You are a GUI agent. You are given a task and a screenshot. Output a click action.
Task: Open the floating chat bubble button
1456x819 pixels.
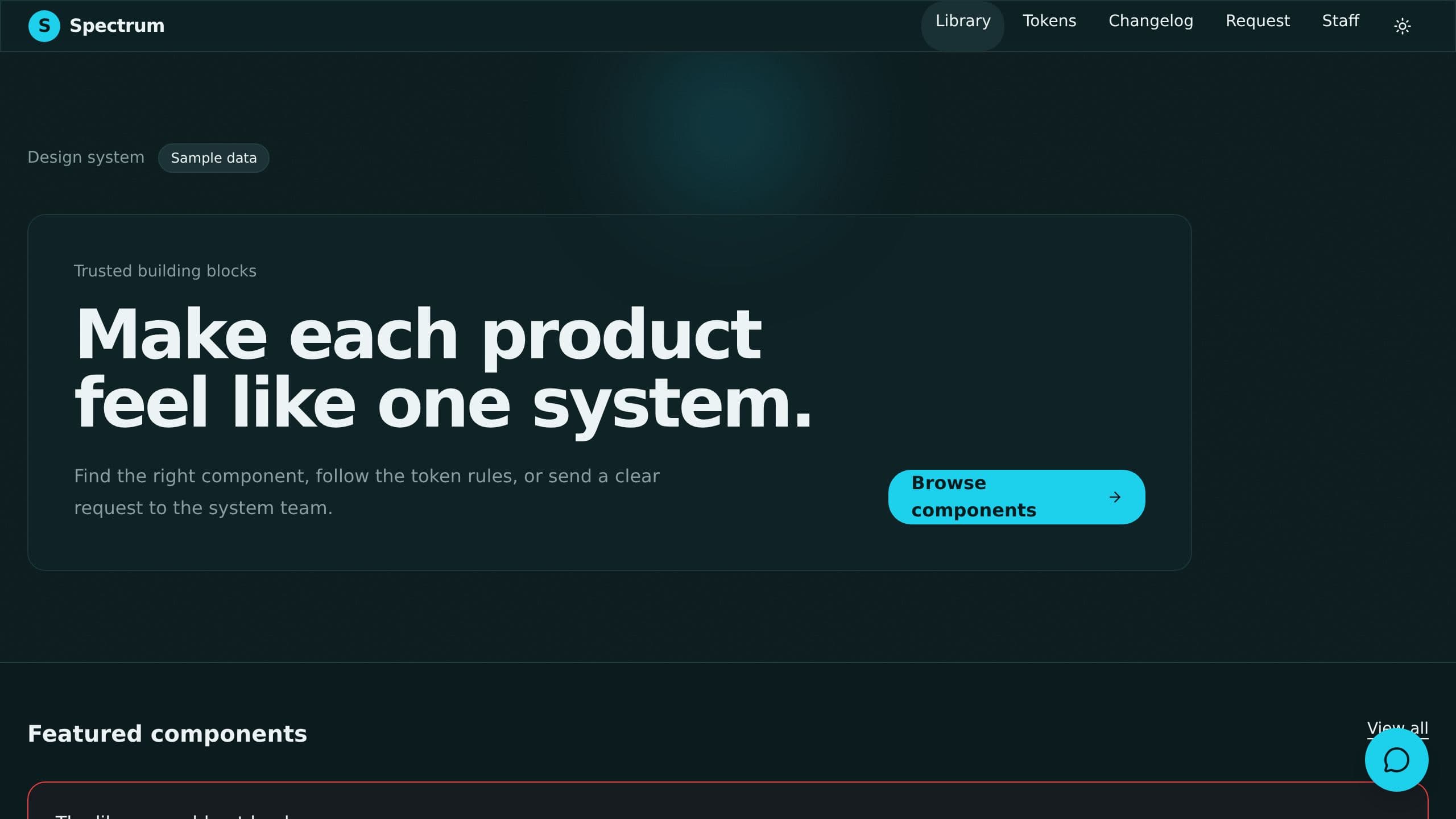click(1396, 760)
